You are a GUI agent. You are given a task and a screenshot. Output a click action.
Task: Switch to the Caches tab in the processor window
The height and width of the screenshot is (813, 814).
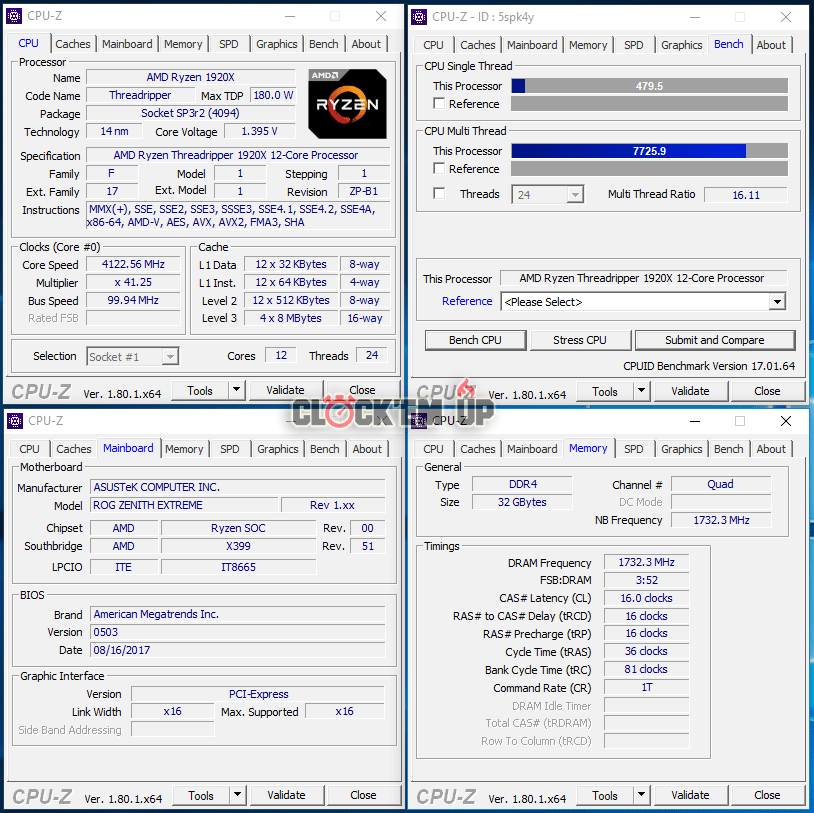[73, 44]
